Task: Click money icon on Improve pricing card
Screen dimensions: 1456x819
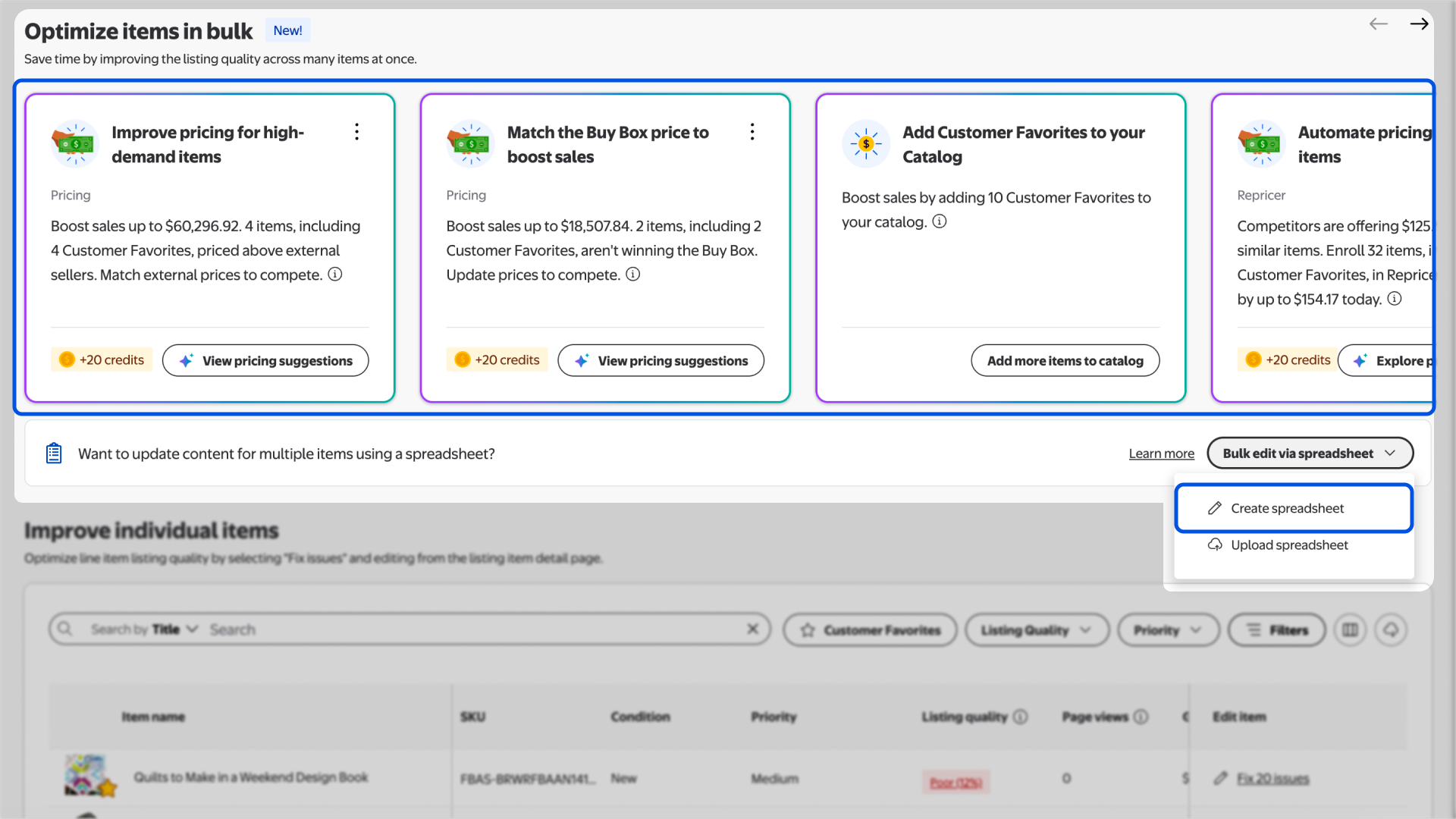Action: click(x=74, y=143)
